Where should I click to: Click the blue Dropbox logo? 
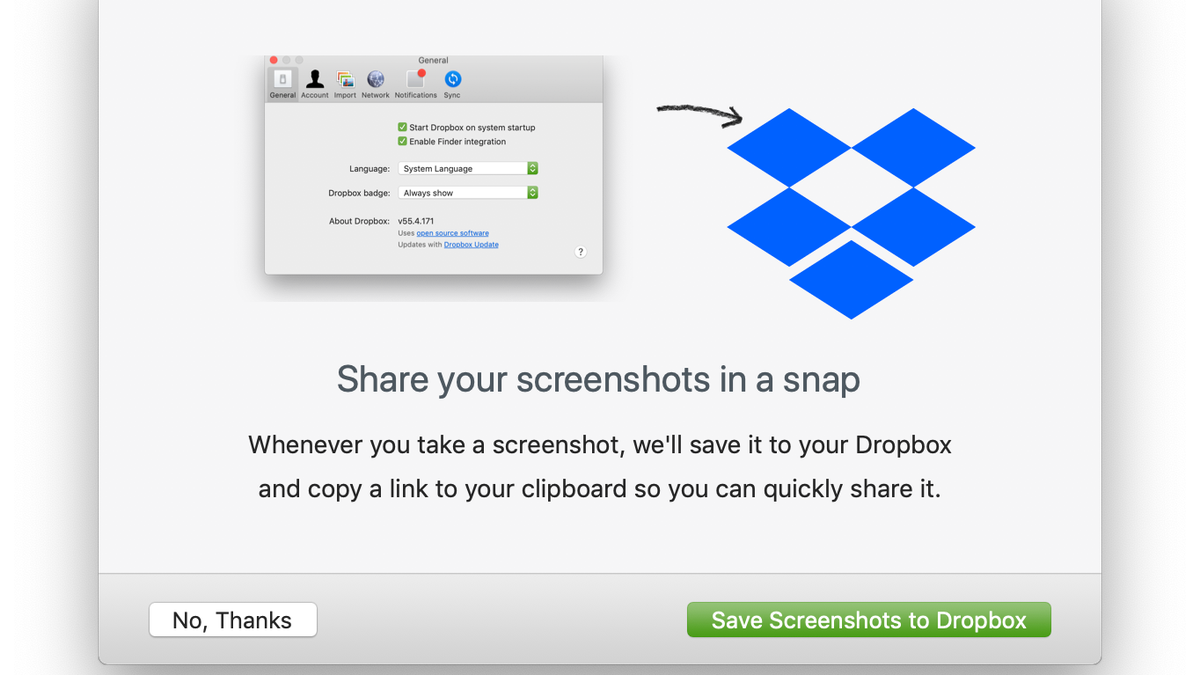pos(851,214)
